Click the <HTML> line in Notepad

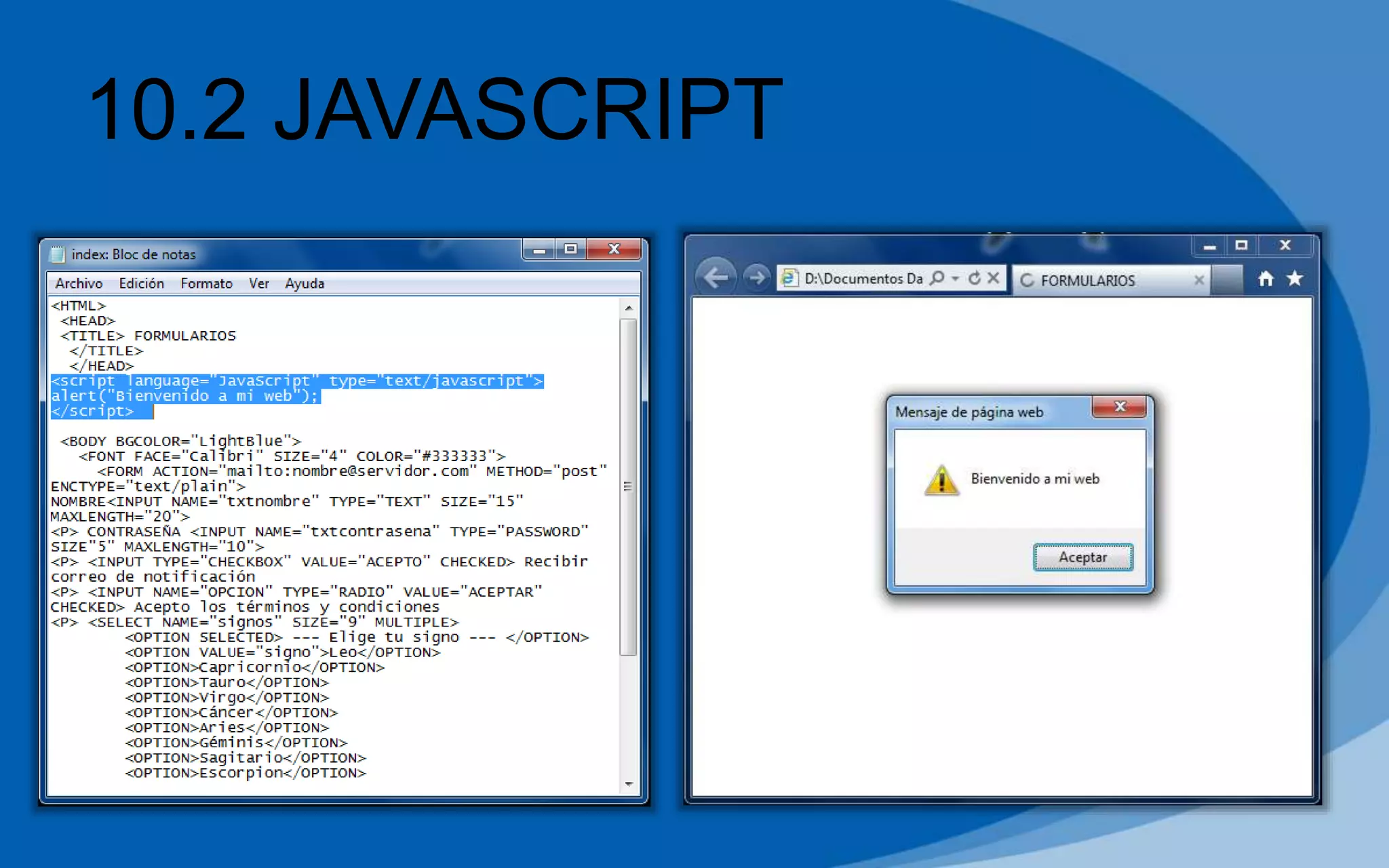pos(79,306)
